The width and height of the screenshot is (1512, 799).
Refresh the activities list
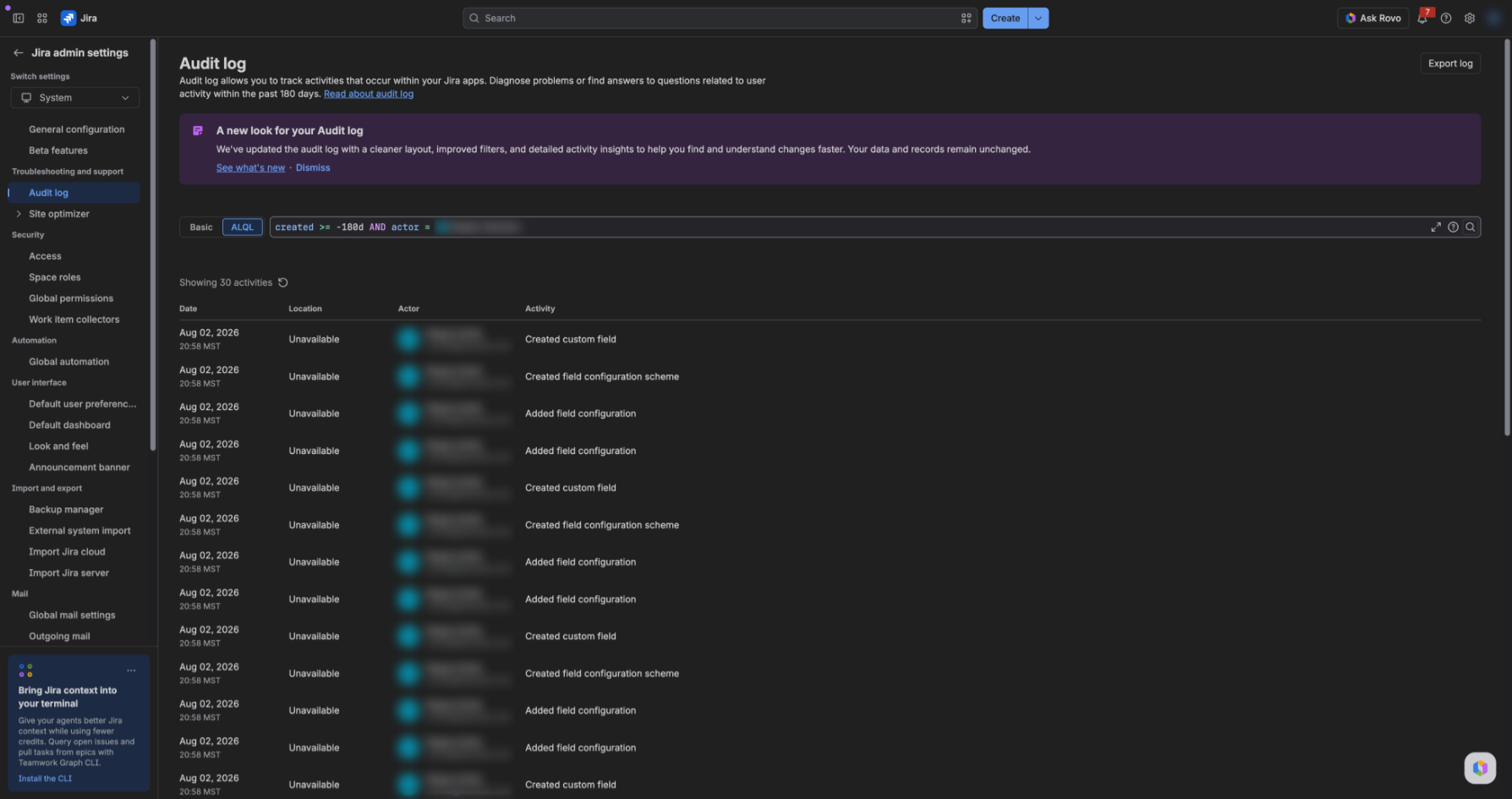[x=283, y=282]
